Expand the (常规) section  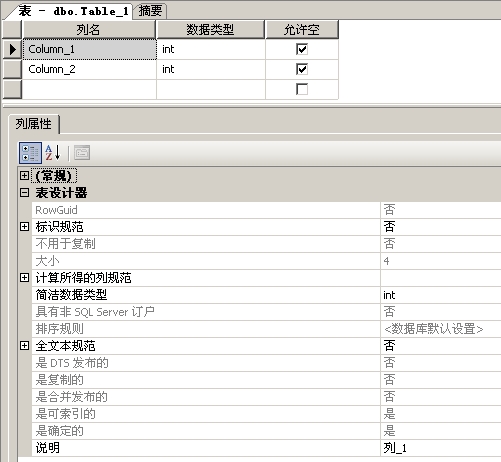click(x=24, y=175)
